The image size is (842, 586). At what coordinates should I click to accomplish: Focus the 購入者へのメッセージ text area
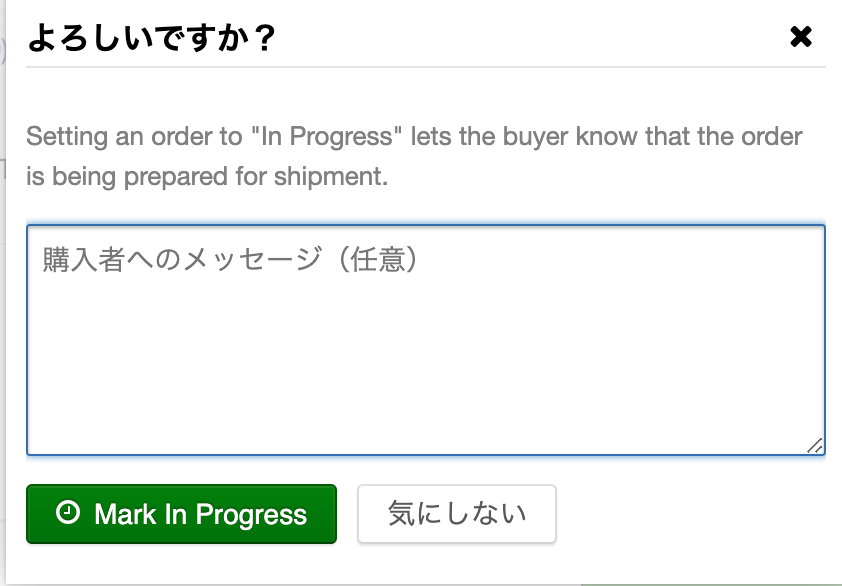pos(426,340)
